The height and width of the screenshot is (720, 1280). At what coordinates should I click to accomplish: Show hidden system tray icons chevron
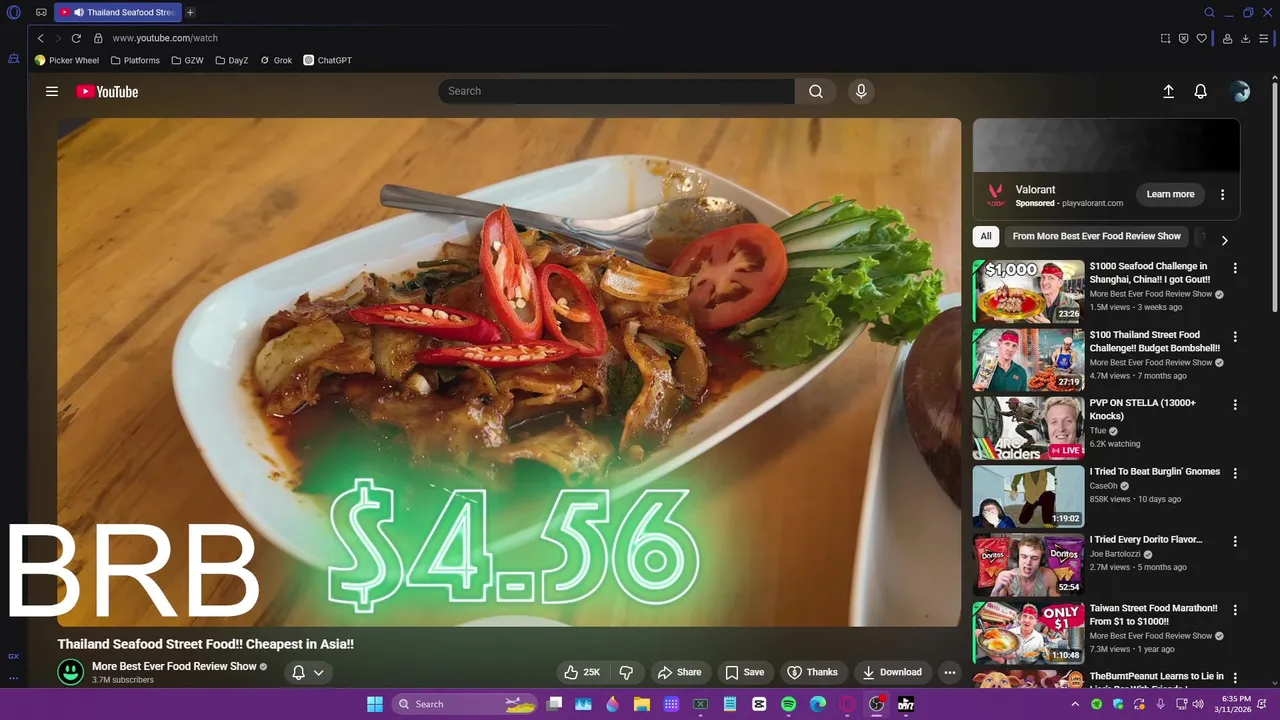pos(1075,704)
